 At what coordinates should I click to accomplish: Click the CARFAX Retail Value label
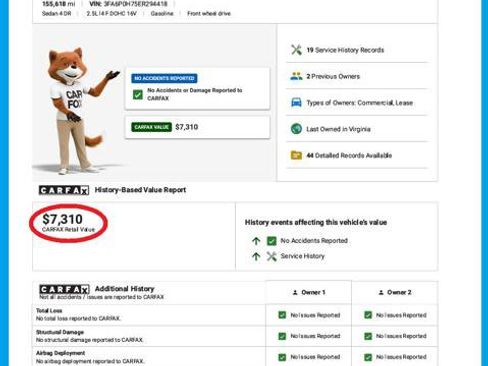[x=68, y=229]
